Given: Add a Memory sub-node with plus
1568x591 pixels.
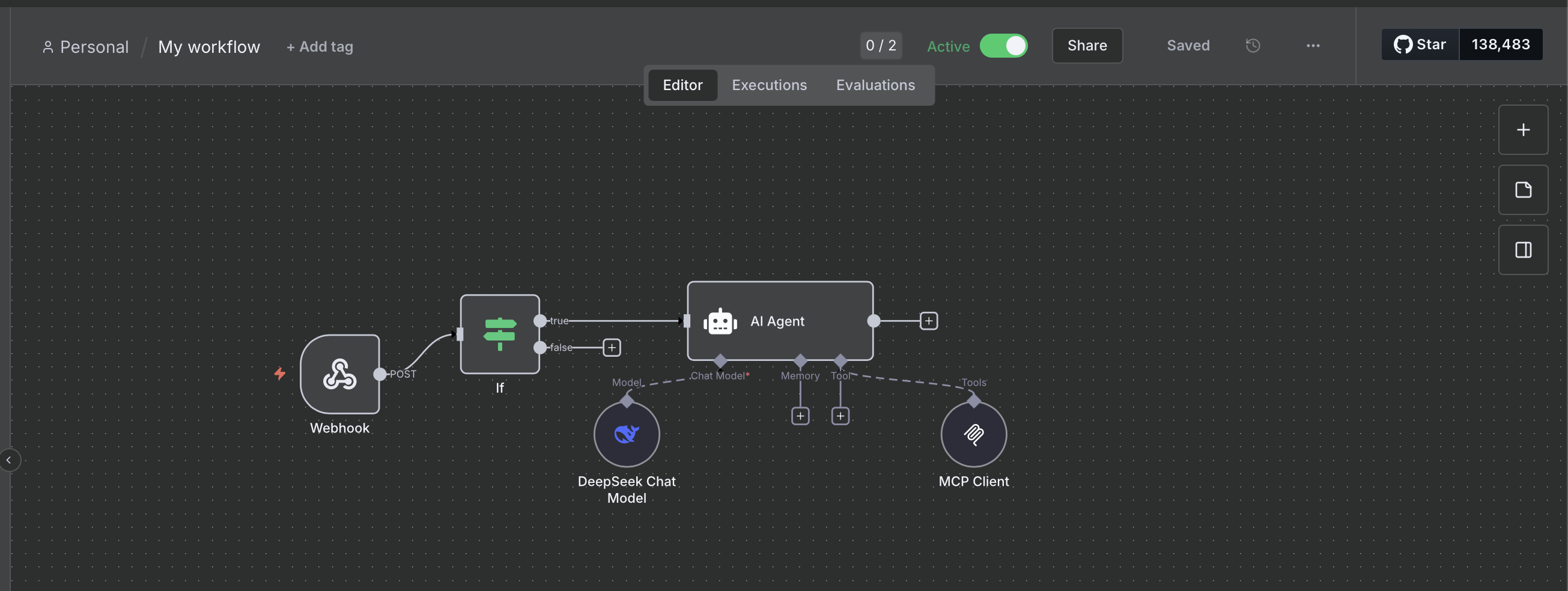Looking at the screenshot, I should click(x=800, y=416).
